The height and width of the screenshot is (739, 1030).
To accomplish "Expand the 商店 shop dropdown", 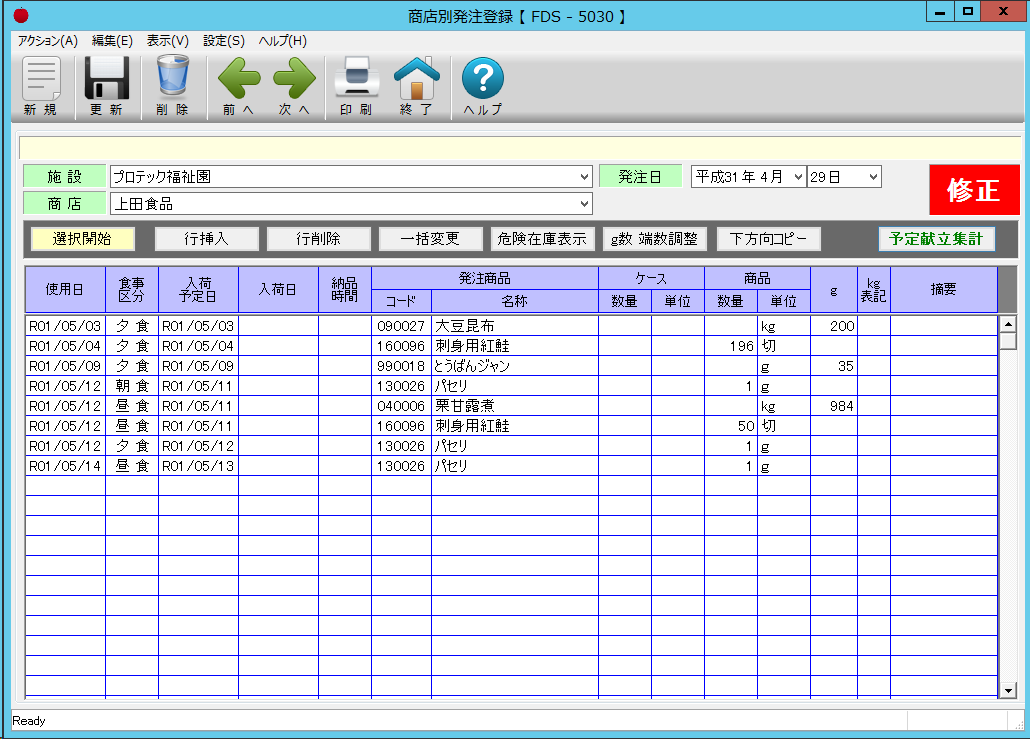I will pyautogui.click(x=584, y=204).
